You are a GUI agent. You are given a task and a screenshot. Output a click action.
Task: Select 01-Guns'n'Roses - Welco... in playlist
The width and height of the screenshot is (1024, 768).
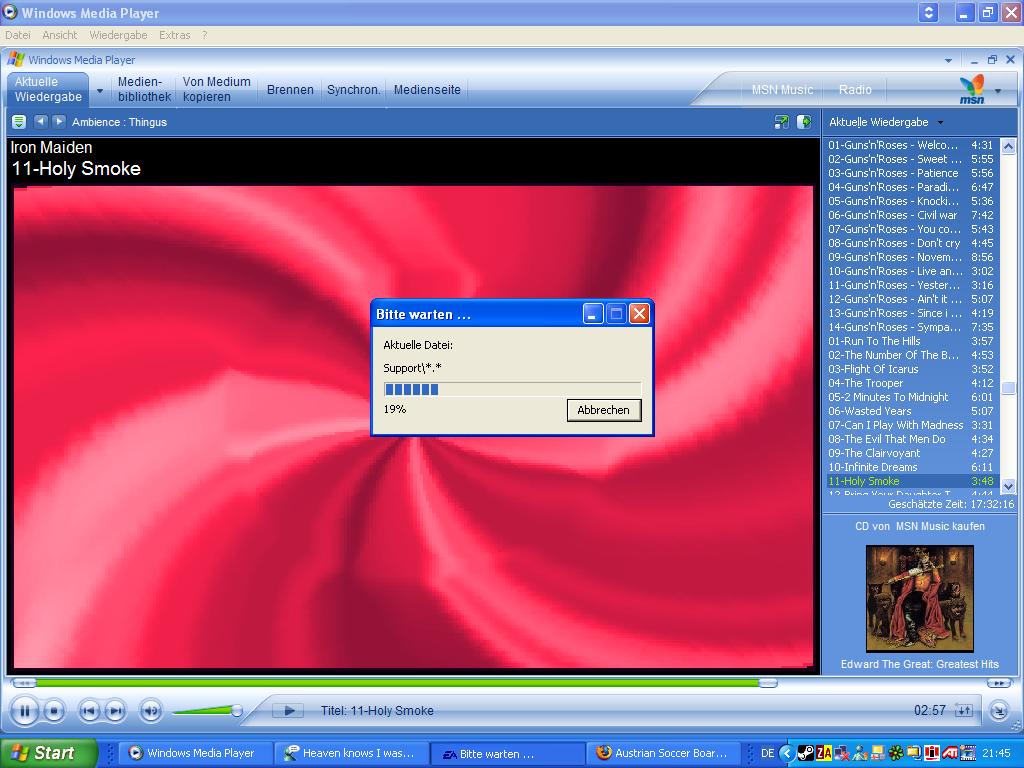(x=911, y=145)
